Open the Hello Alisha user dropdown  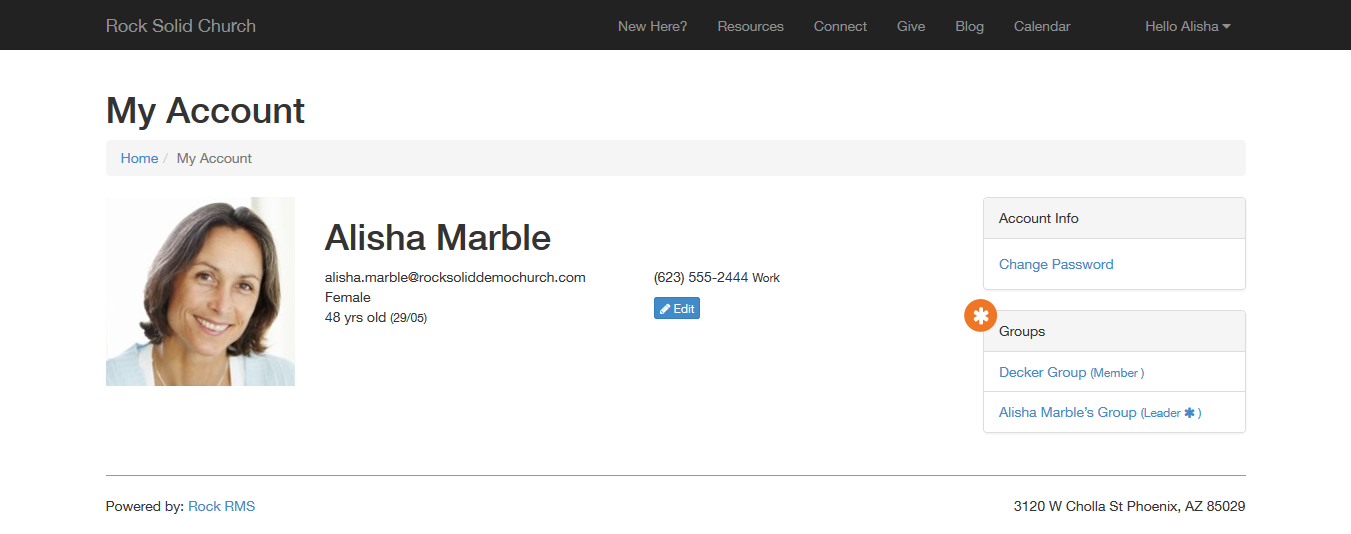click(1187, 26)
